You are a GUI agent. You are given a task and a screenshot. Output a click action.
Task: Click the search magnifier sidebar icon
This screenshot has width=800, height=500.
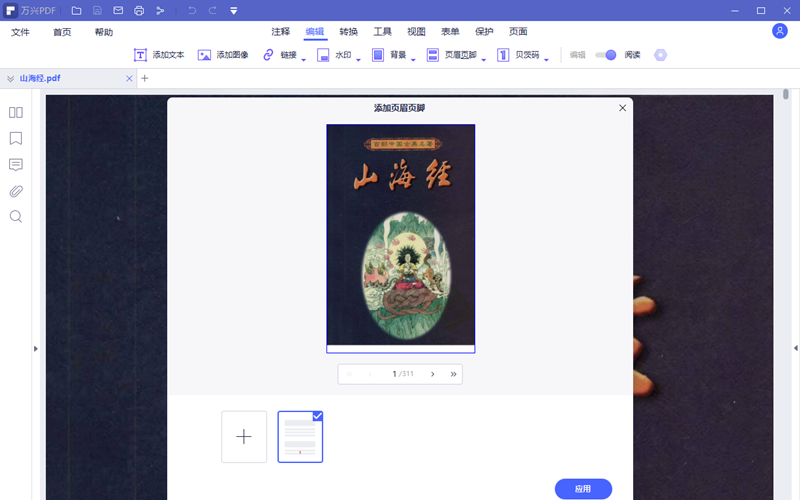pos(16,216)
